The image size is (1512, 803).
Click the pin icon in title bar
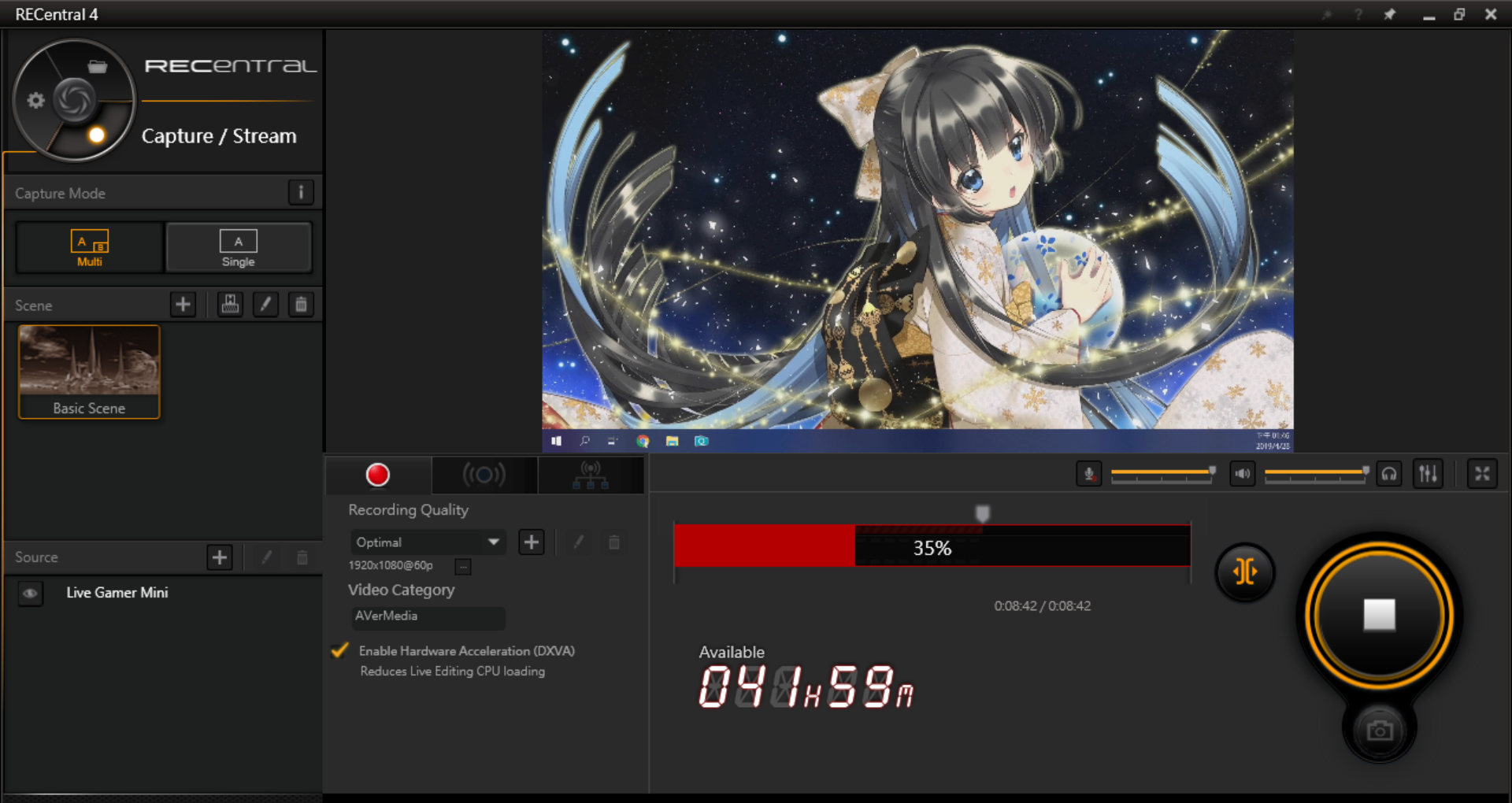pos(1390,14)
